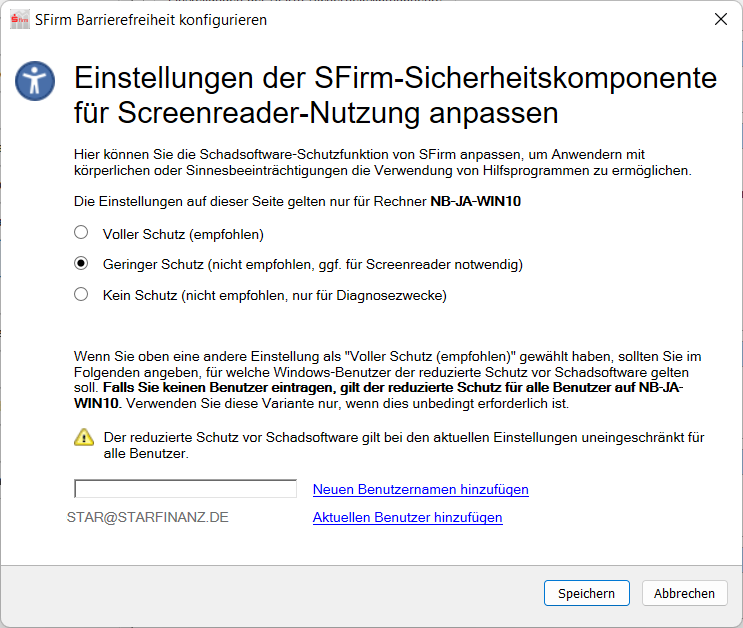The image size is (743, 628).
Task: Click the blue accessibility figure icon
Action: [35, 81]
